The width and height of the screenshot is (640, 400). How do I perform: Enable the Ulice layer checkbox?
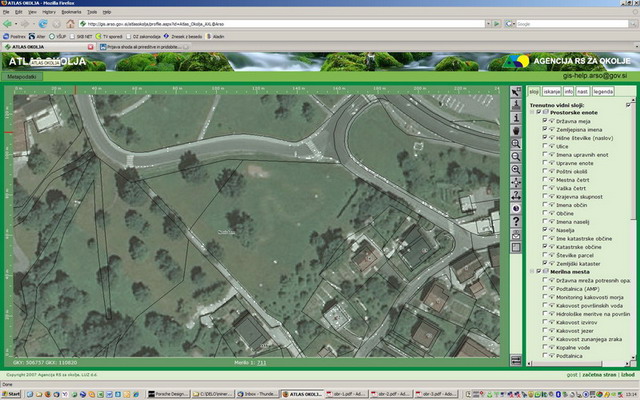(x=544, y=146)
